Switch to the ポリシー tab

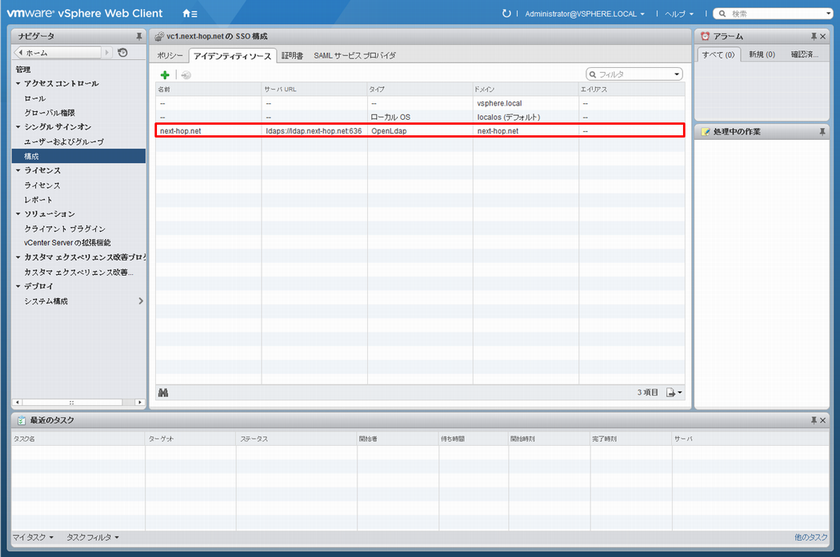point(170,55)
